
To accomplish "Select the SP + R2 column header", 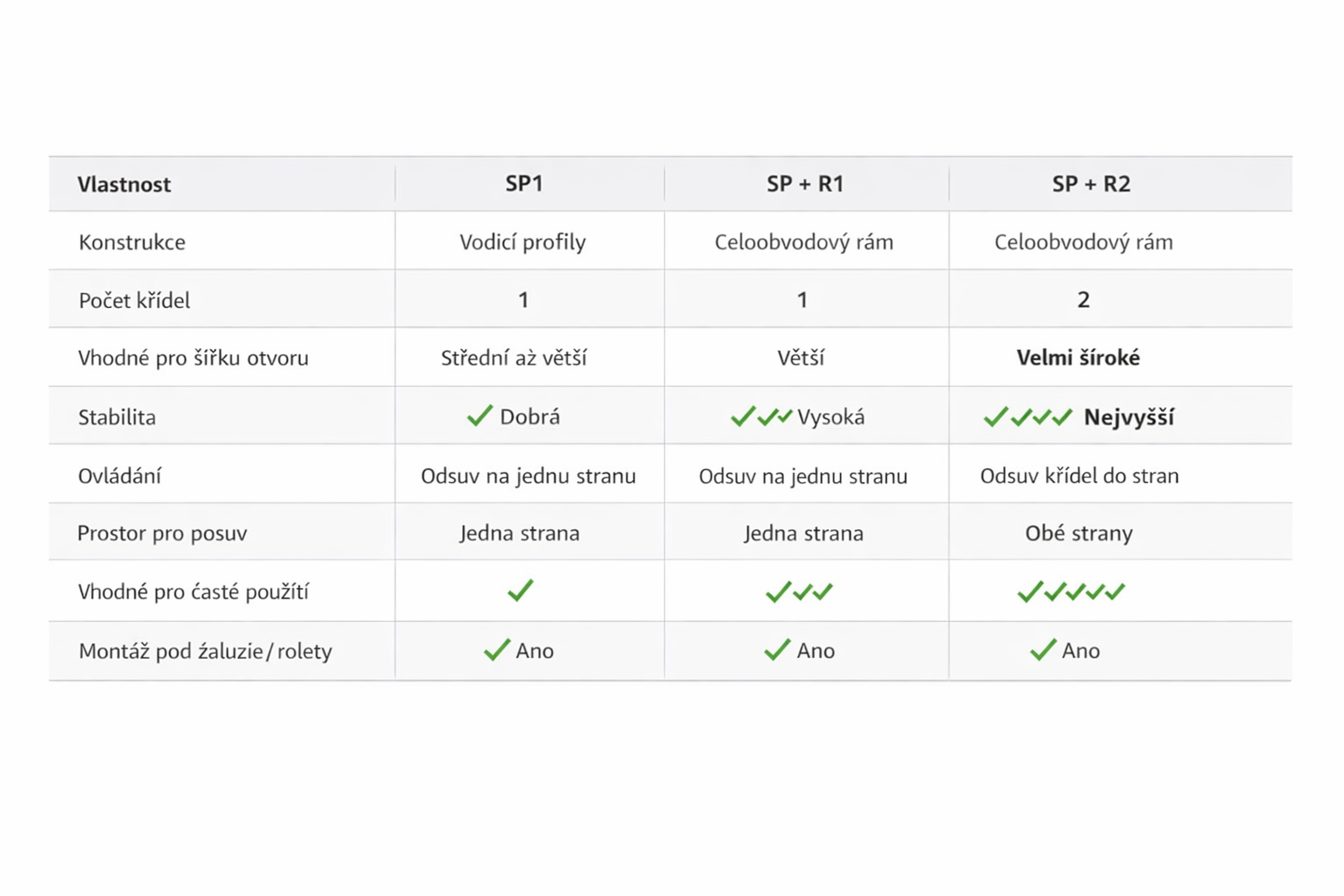I will click(x=1091, y=184).
